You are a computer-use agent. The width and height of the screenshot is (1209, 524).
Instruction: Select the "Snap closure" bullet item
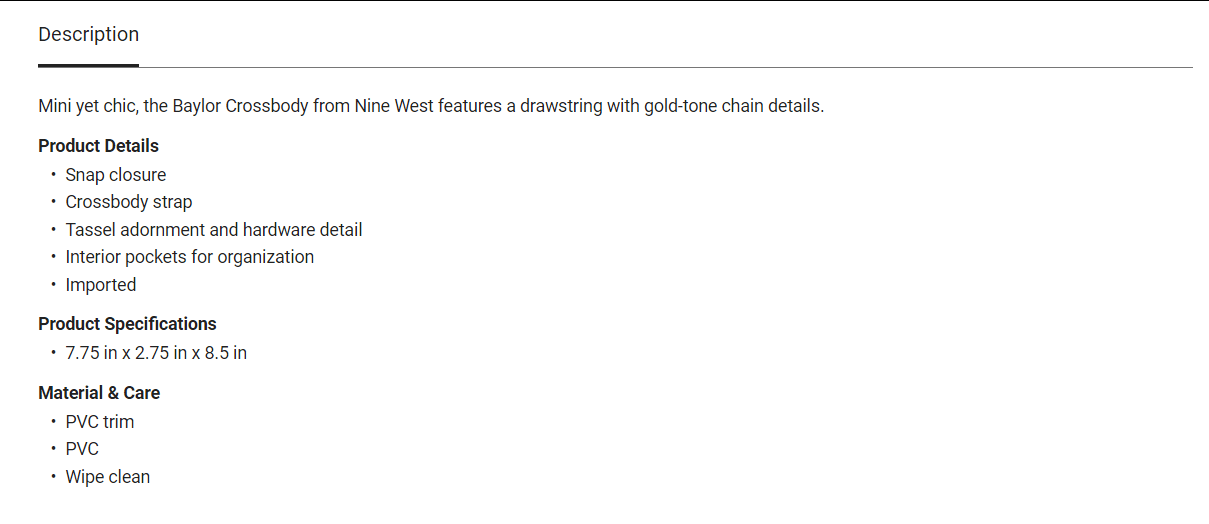tap(116, 175)
